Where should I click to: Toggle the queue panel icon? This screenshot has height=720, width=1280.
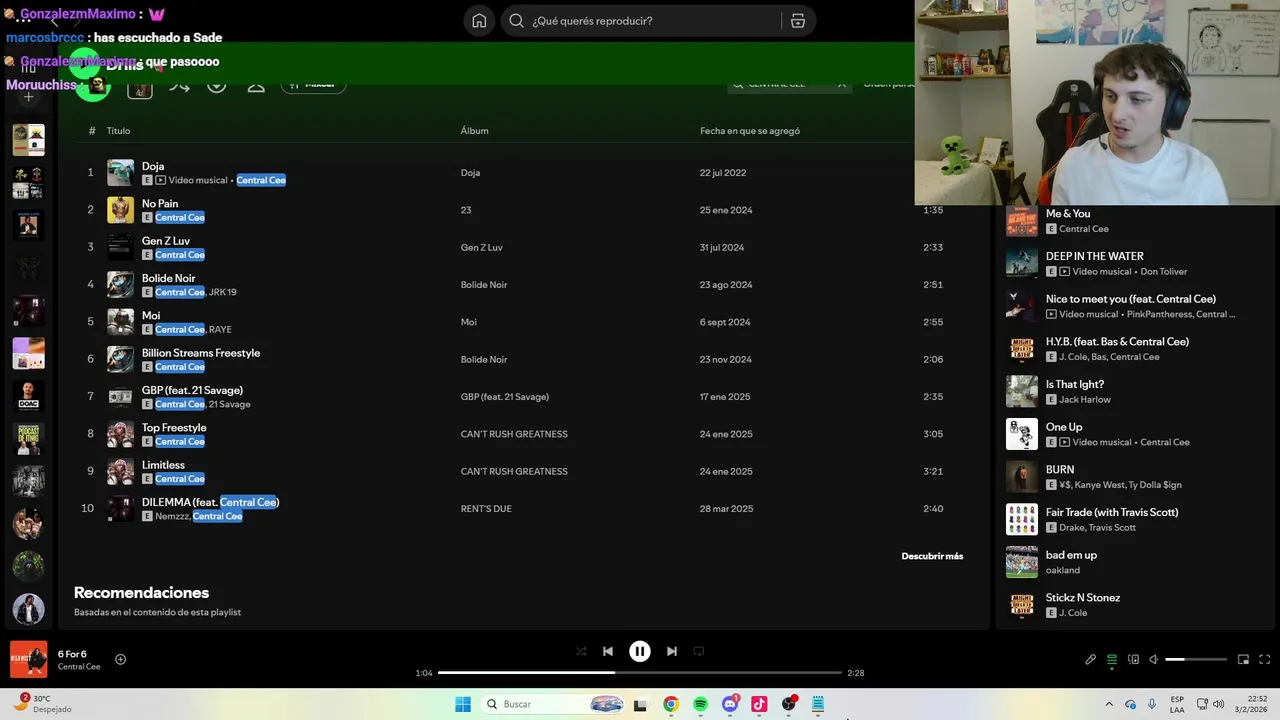click(1112, 659)
